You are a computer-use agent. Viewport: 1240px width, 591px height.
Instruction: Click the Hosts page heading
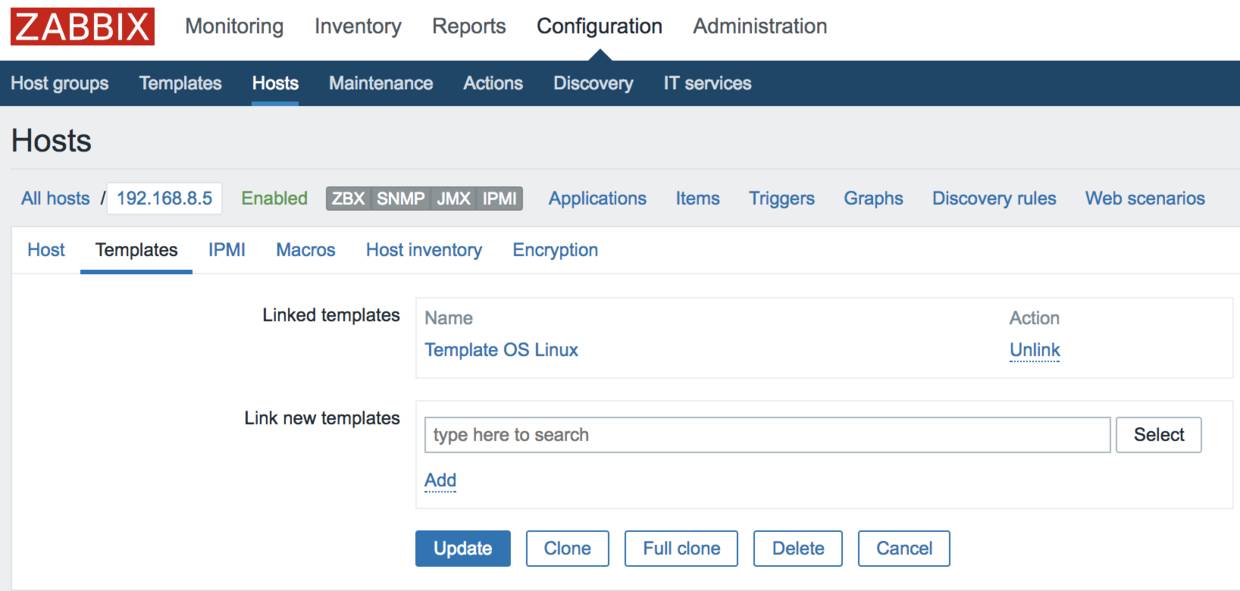click(x=51, y=141)
